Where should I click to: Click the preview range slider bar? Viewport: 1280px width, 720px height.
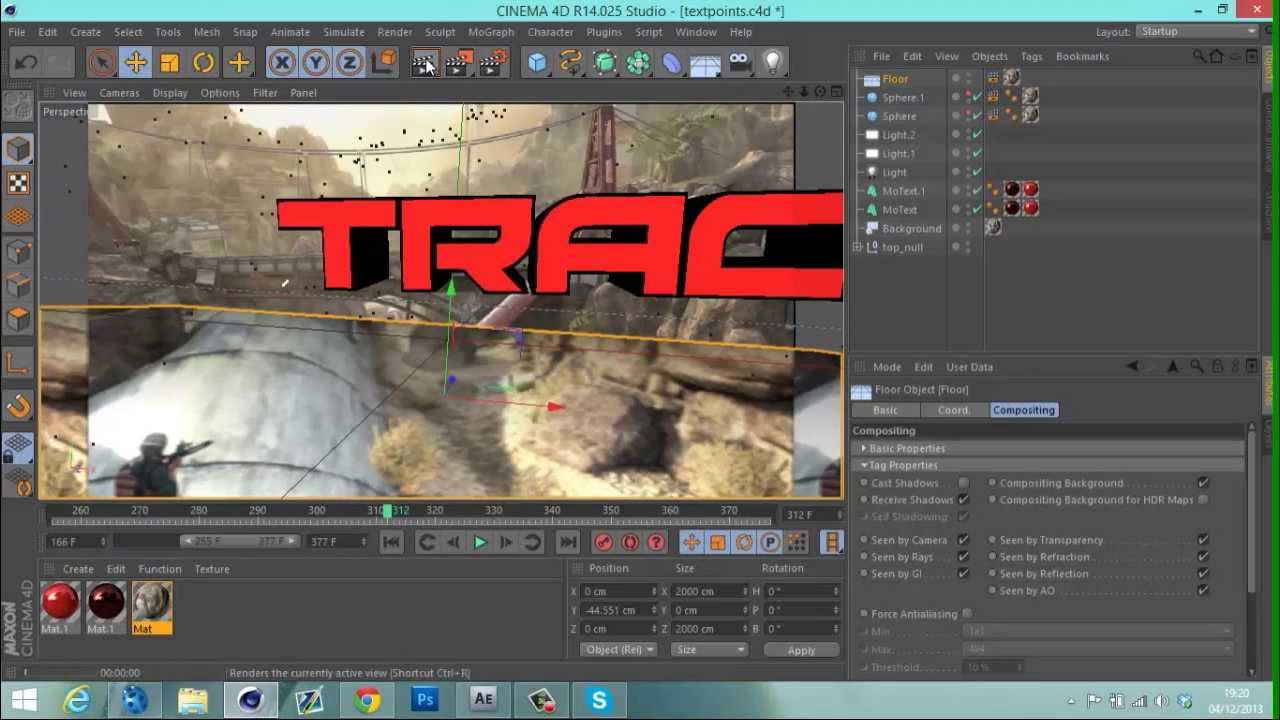click(x=238, y=542)
